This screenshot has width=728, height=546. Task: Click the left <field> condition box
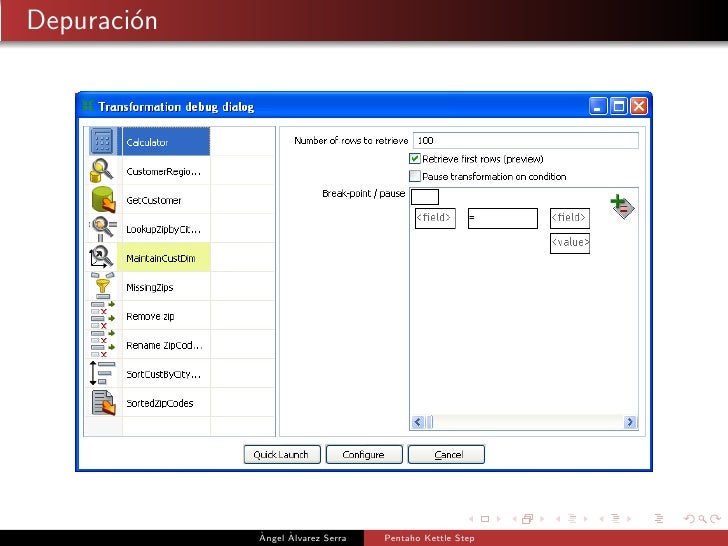tap(435, 218)
